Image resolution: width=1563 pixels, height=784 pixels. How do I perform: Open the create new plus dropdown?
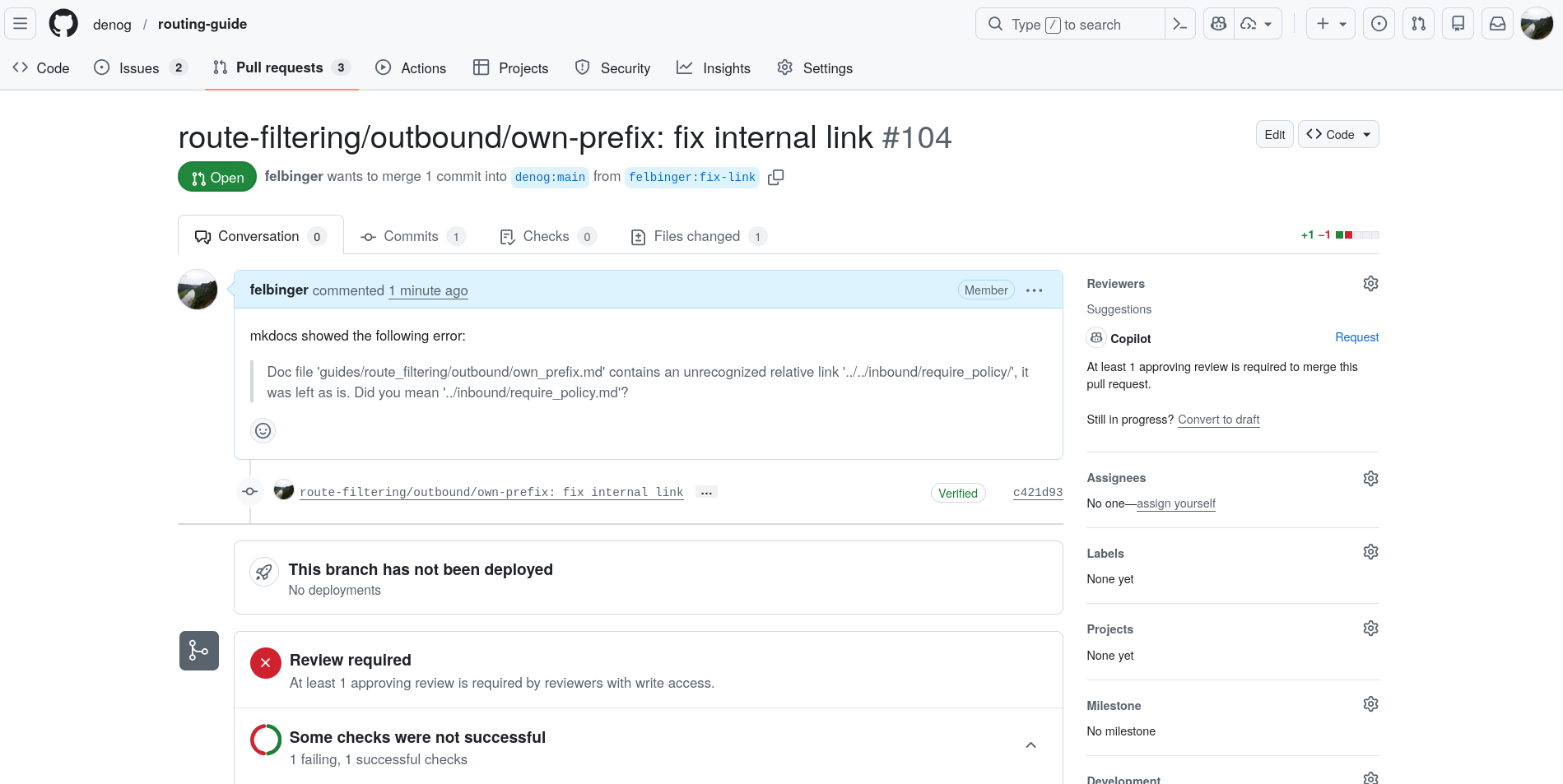pos(1330,24)
